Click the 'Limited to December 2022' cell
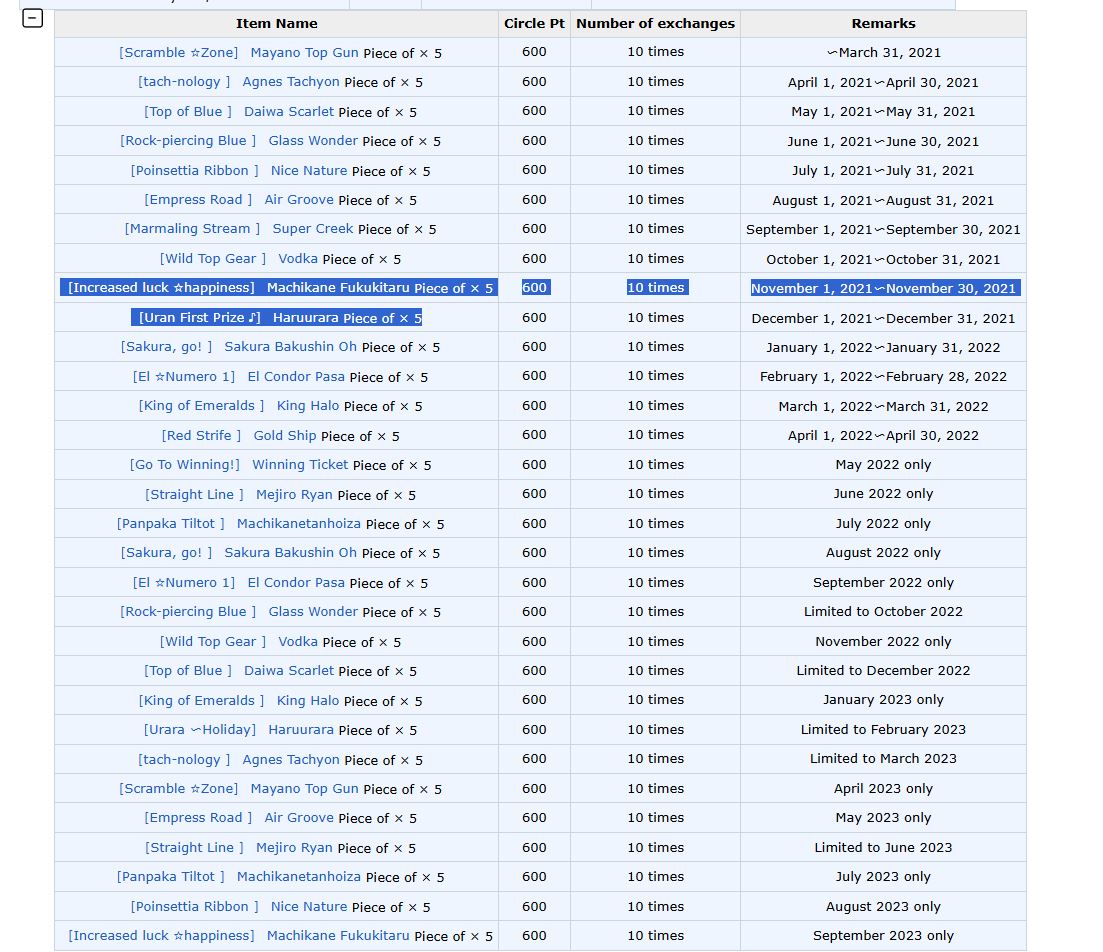Image resolution: width=1103 pixels, height=952 pixels. tap(884, 671)
